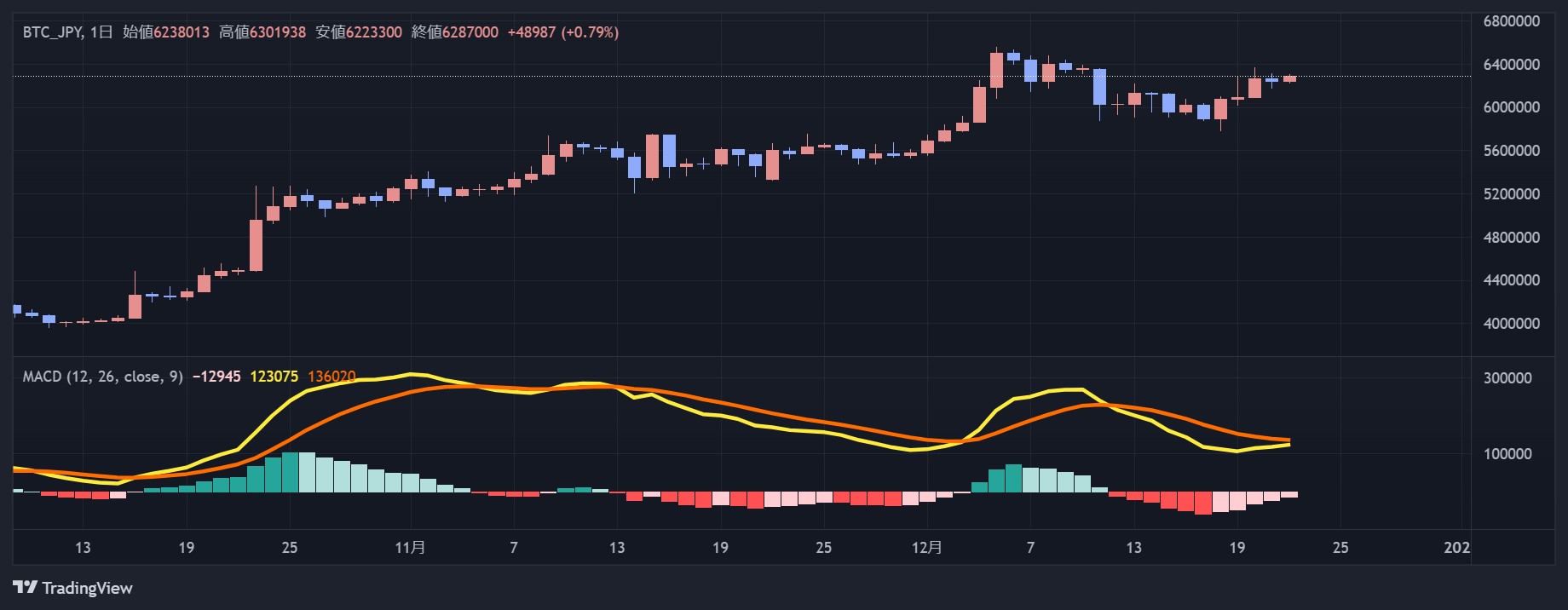Click the 300000 MACD scale label
Viewport: 1568px width, 610px height.
tap(1507, 378)
